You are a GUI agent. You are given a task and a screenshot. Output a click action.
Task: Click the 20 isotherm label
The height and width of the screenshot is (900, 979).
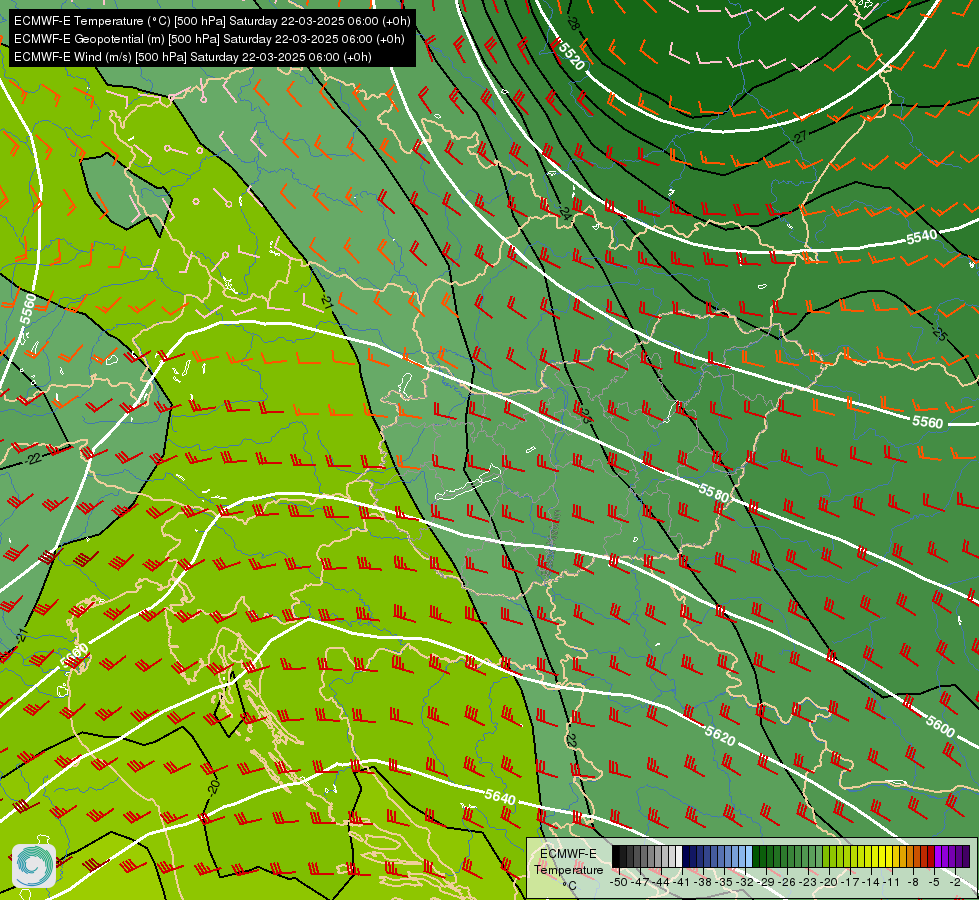[x=214, y=786]
